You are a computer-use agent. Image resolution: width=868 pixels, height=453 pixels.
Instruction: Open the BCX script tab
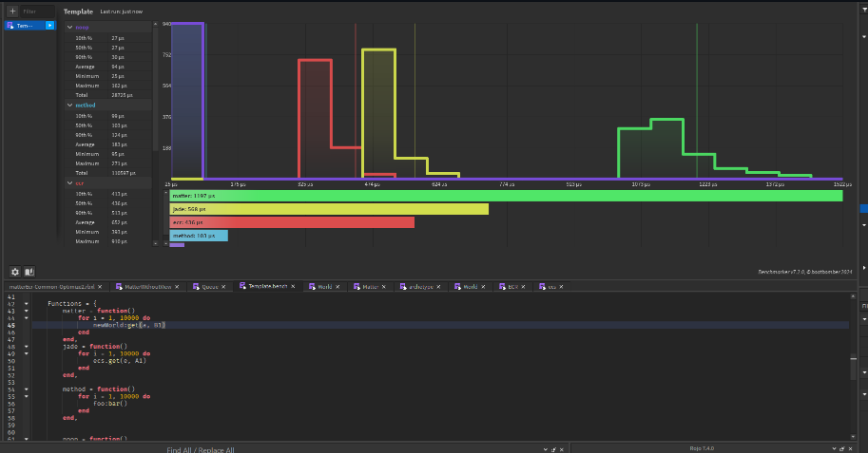pyautogui.click(x=512, y=286)
